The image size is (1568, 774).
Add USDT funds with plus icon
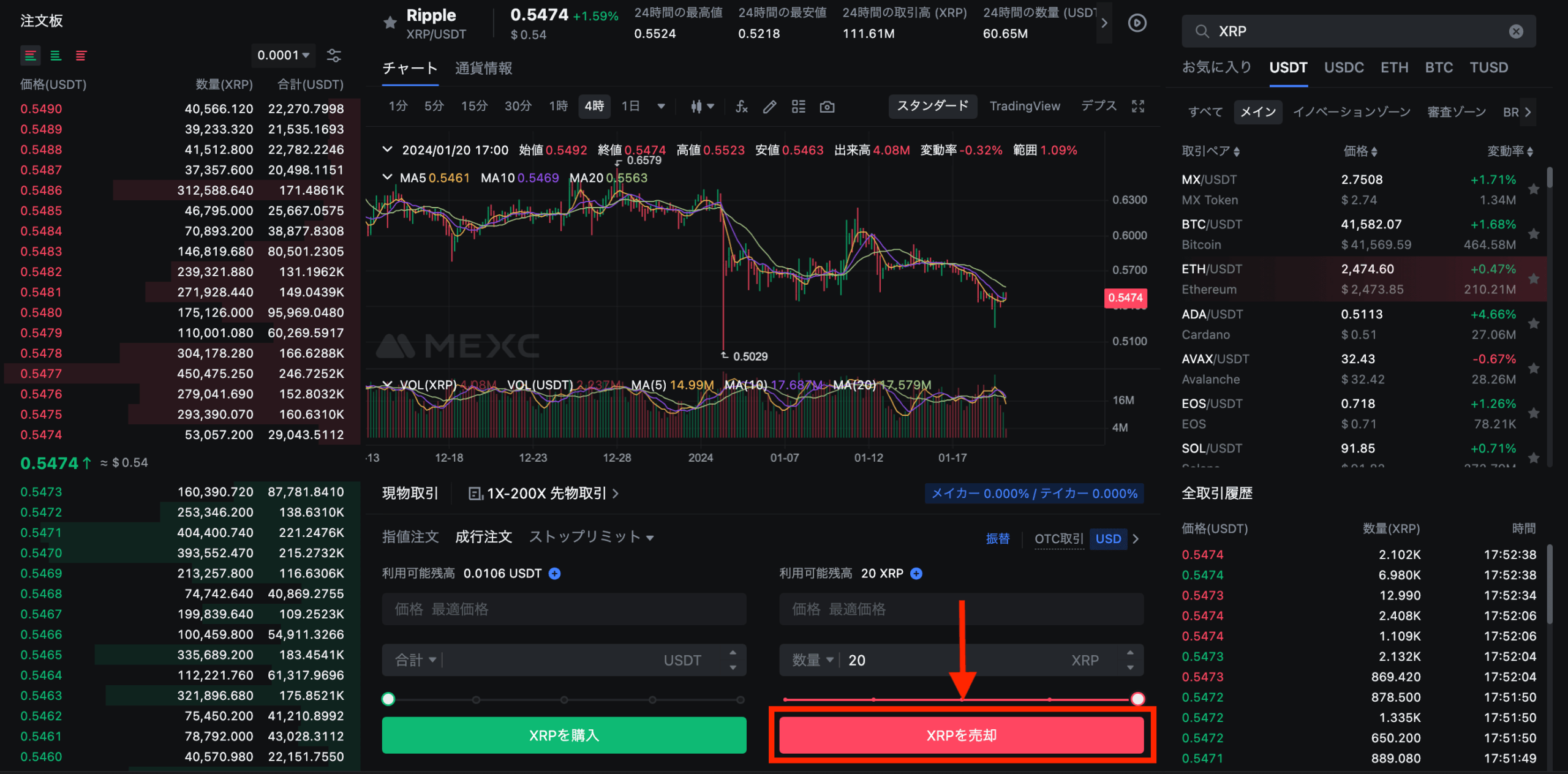pos(554,574)
